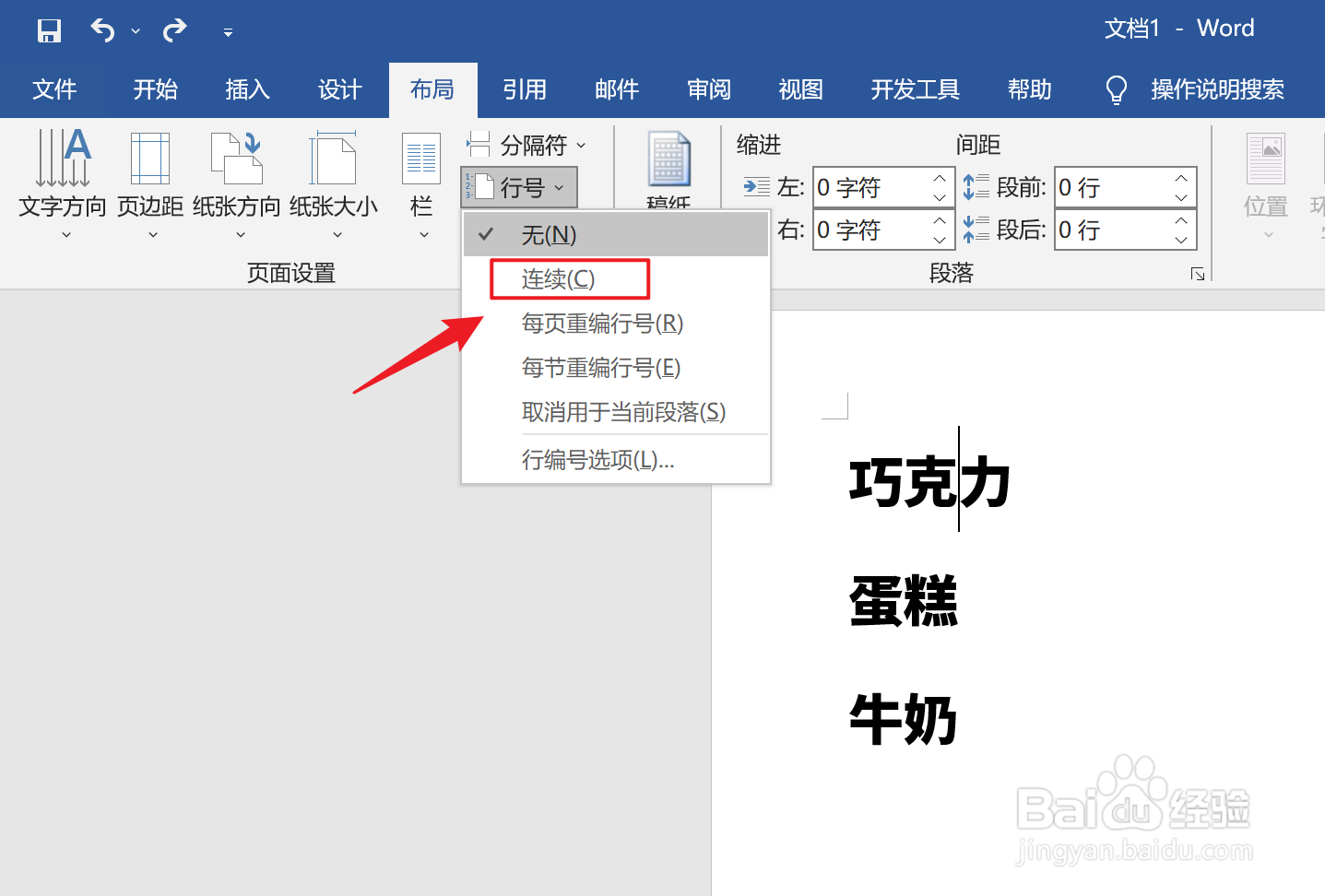Expand 文字方向 dropdown chevron
This screenshot has height=896, width=1325.
pos(65,235)
